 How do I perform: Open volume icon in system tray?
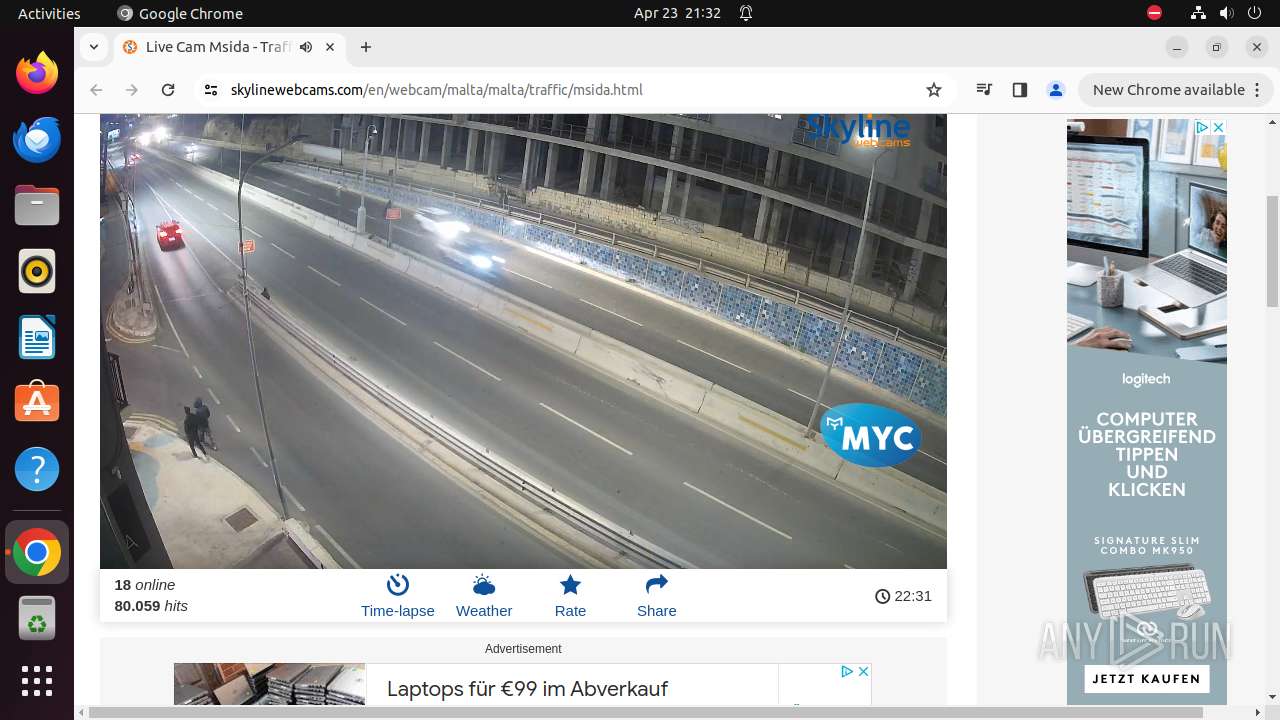pyautogui.click(x=1226, y=13)
